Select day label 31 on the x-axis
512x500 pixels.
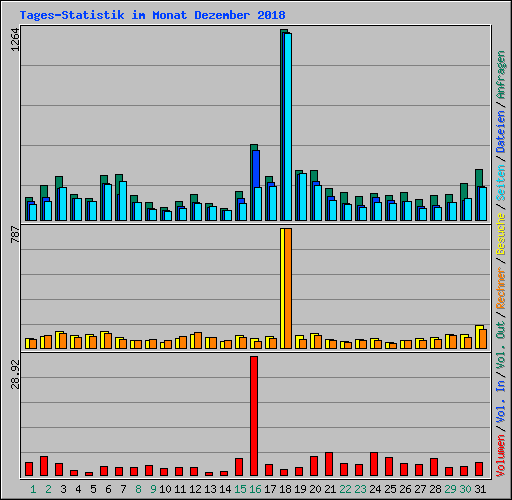pos(480,489)
